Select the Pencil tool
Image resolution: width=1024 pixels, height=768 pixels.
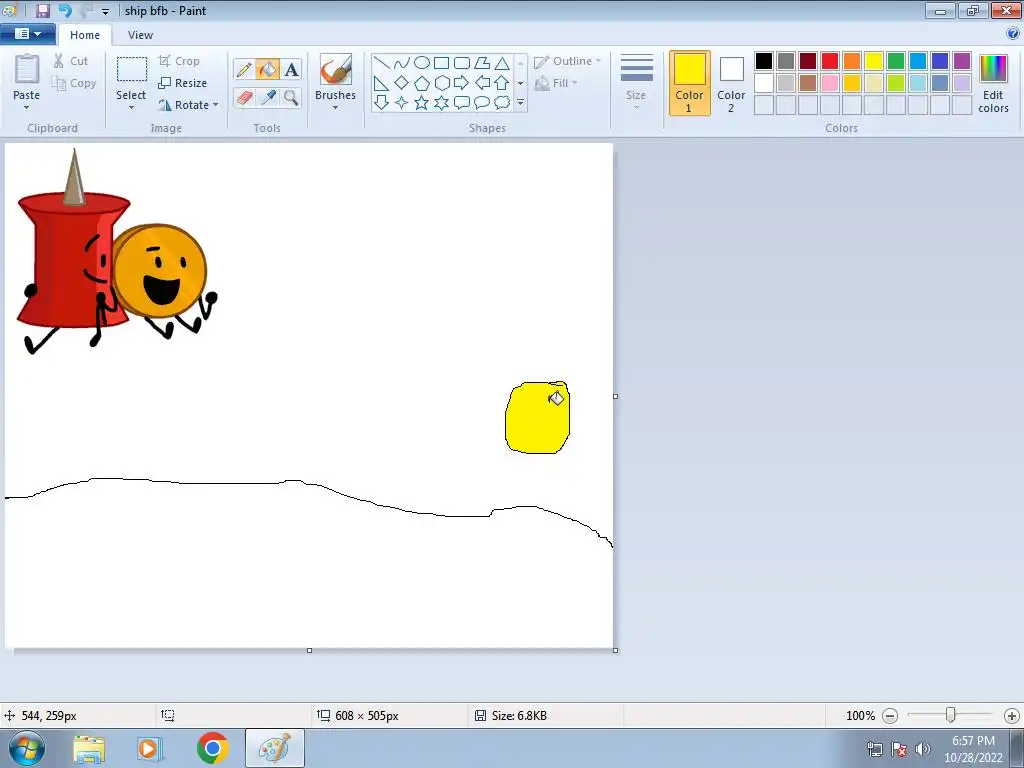click(x=244, y=69)
